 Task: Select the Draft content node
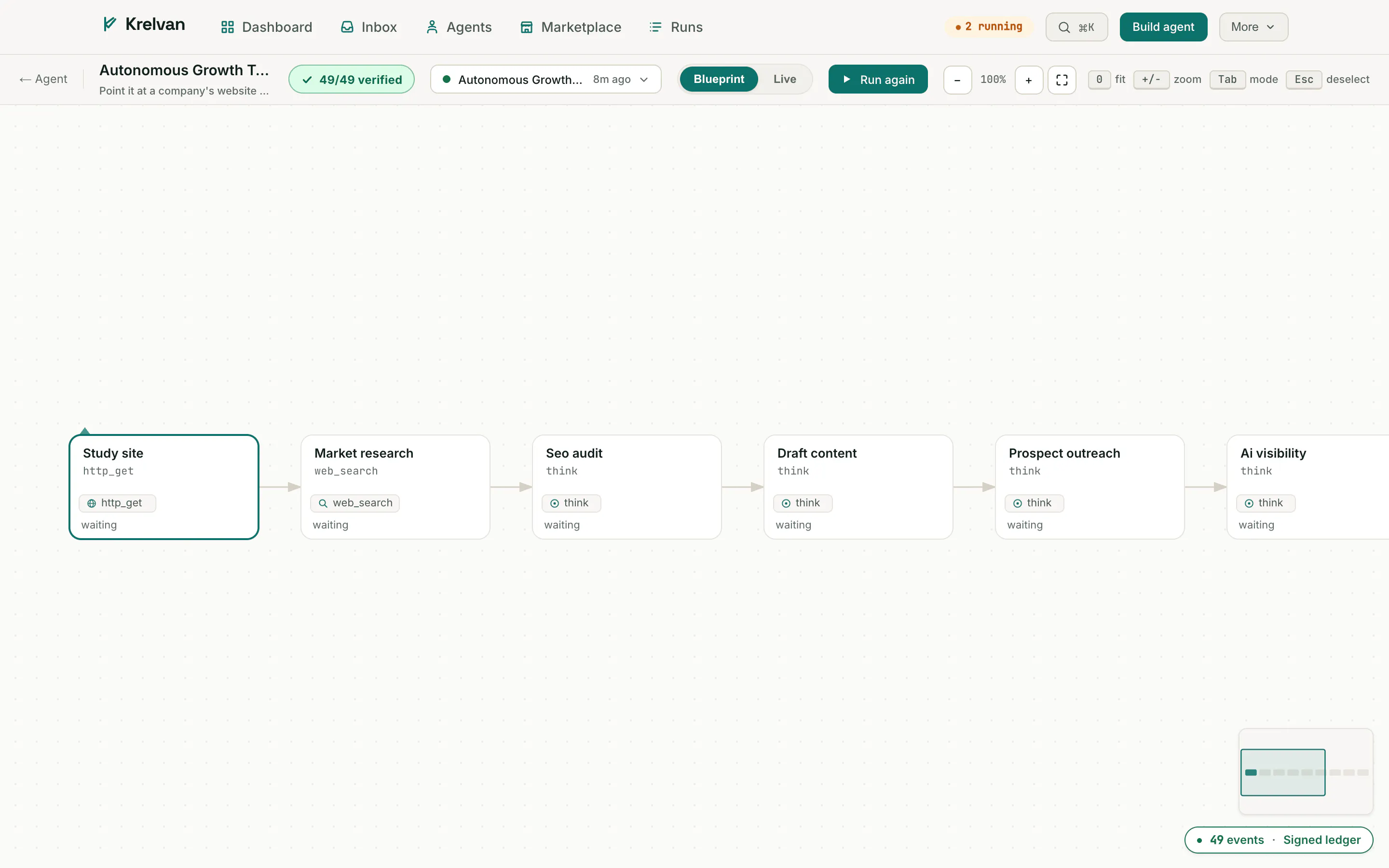point(858,487)
